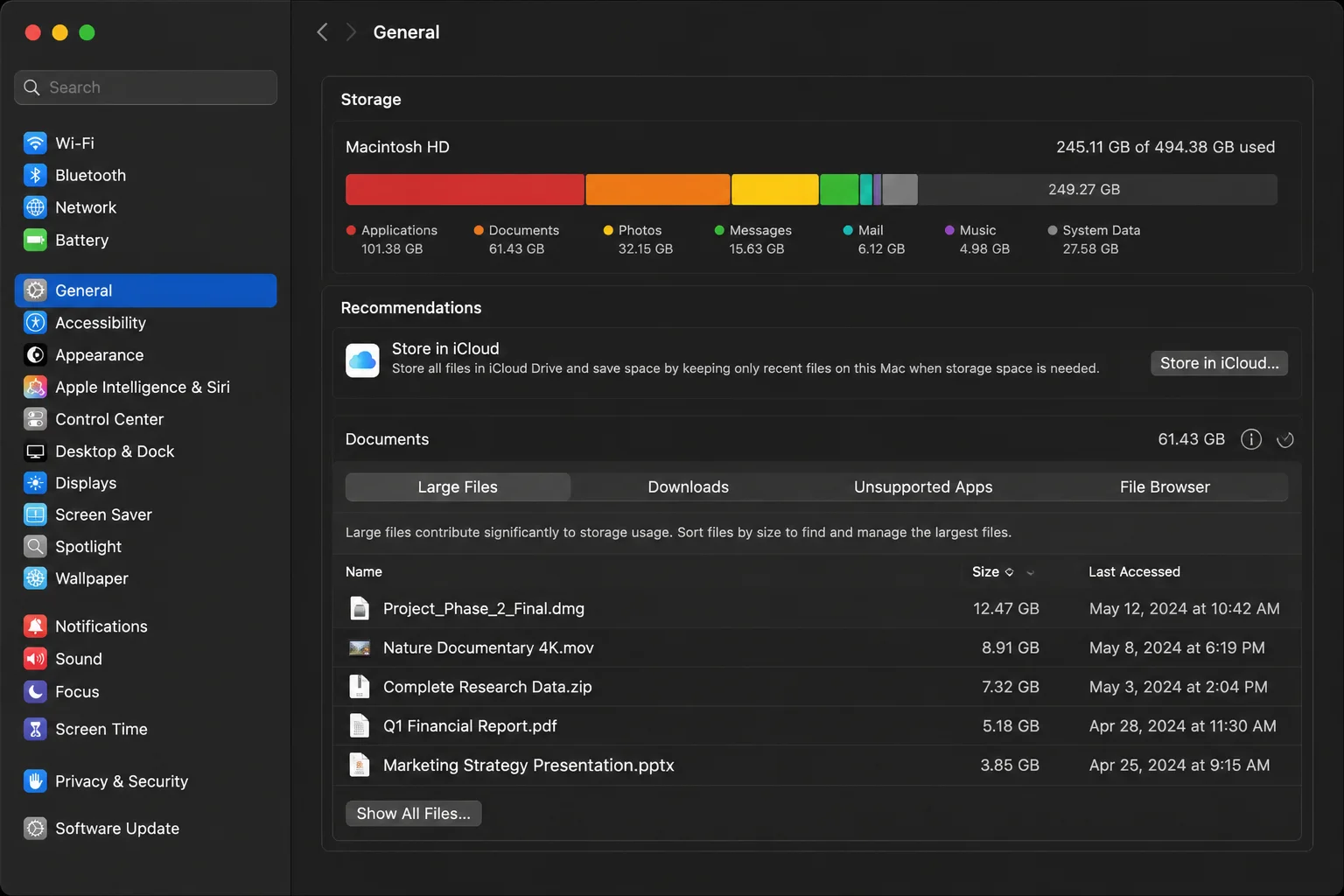Viewport: 1344px width, 896px height.
Task: Go back with the left chevron
Action: click(x=322, y=32)
